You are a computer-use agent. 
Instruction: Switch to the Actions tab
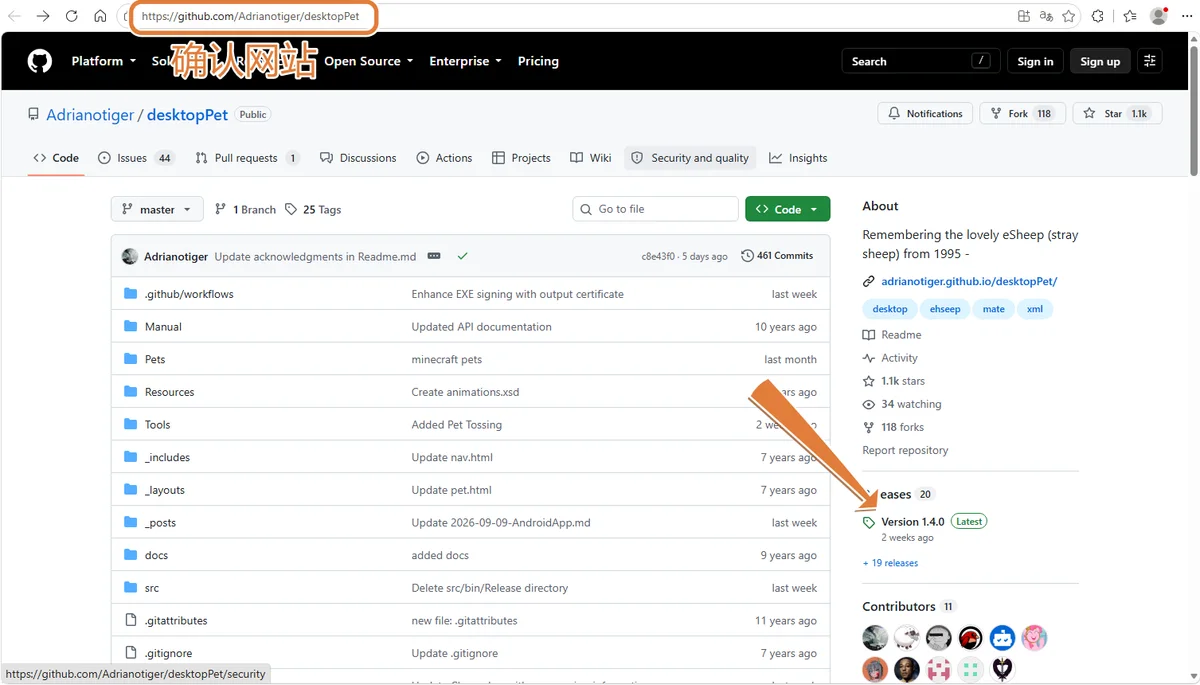click(x=444, y=158)
